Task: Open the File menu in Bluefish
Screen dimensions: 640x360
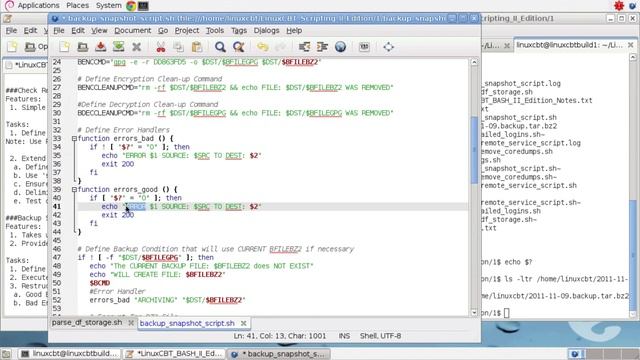Action: coord(59,31)
